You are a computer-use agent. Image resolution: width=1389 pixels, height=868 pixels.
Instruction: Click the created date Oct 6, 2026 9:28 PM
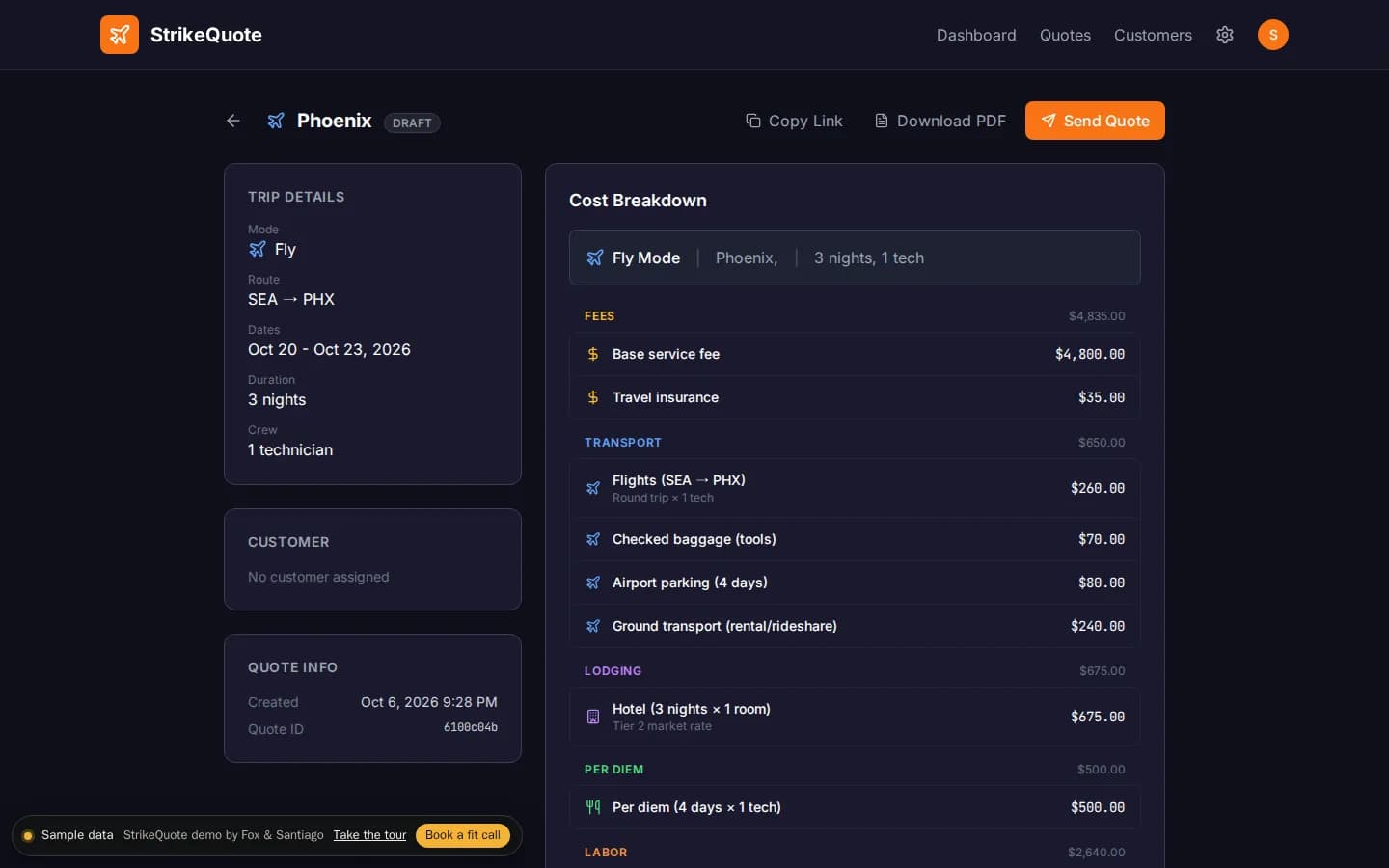pyautogui.click(x=429, y=702)
